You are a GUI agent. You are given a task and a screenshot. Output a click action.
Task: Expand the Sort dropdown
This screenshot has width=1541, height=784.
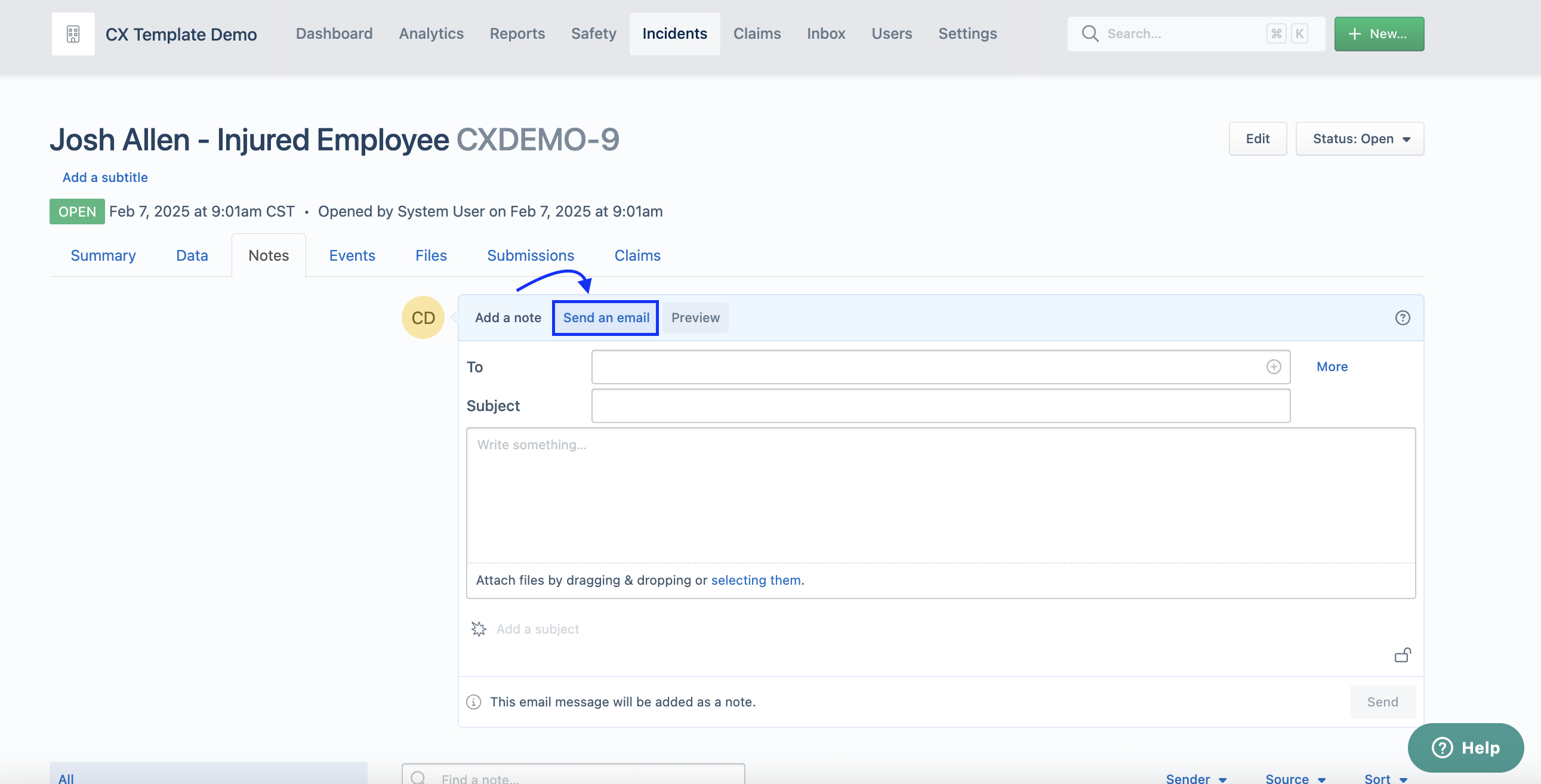coord(1385,778)
